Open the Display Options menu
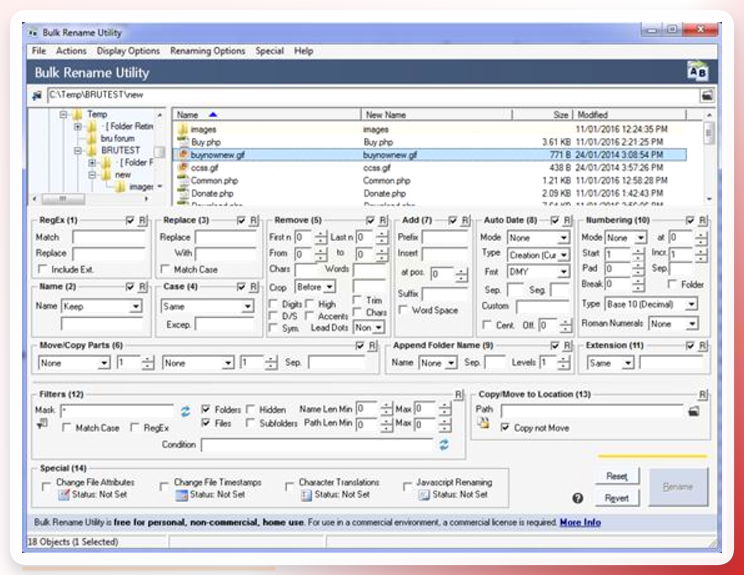This screenshot has height=575, width=744. 128,51
